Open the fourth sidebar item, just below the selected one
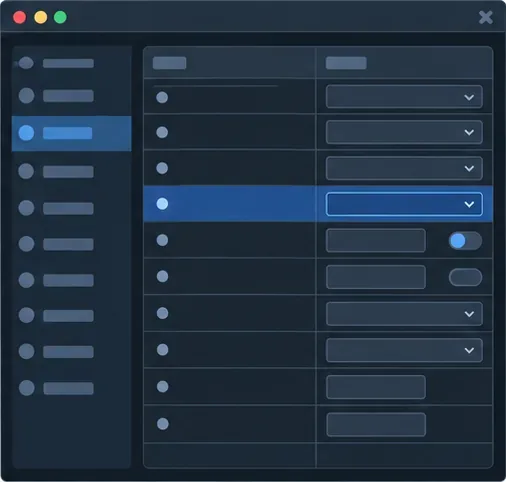Screen dimensions: 506x482 (x=56, y=171)
